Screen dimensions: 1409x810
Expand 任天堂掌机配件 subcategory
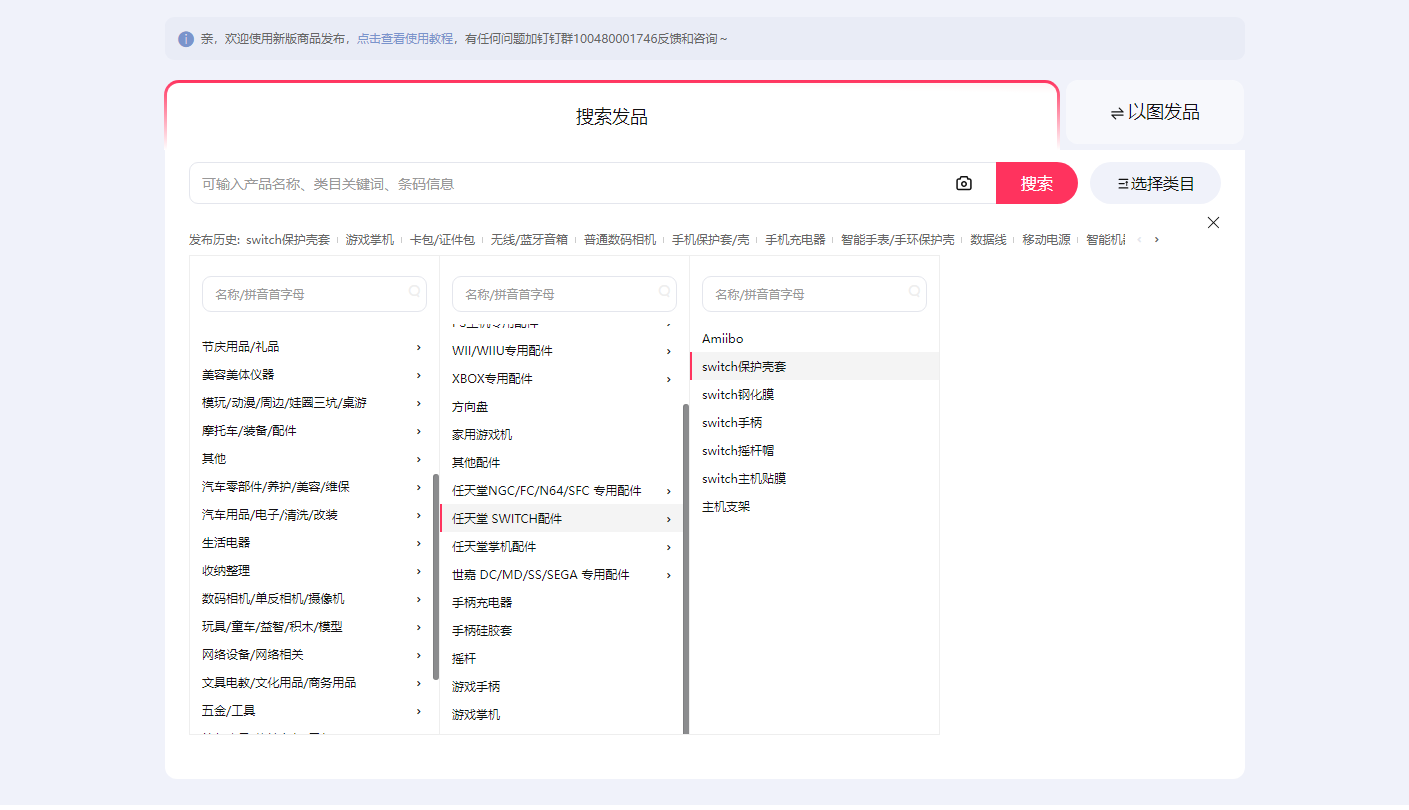tap(669, 547)
